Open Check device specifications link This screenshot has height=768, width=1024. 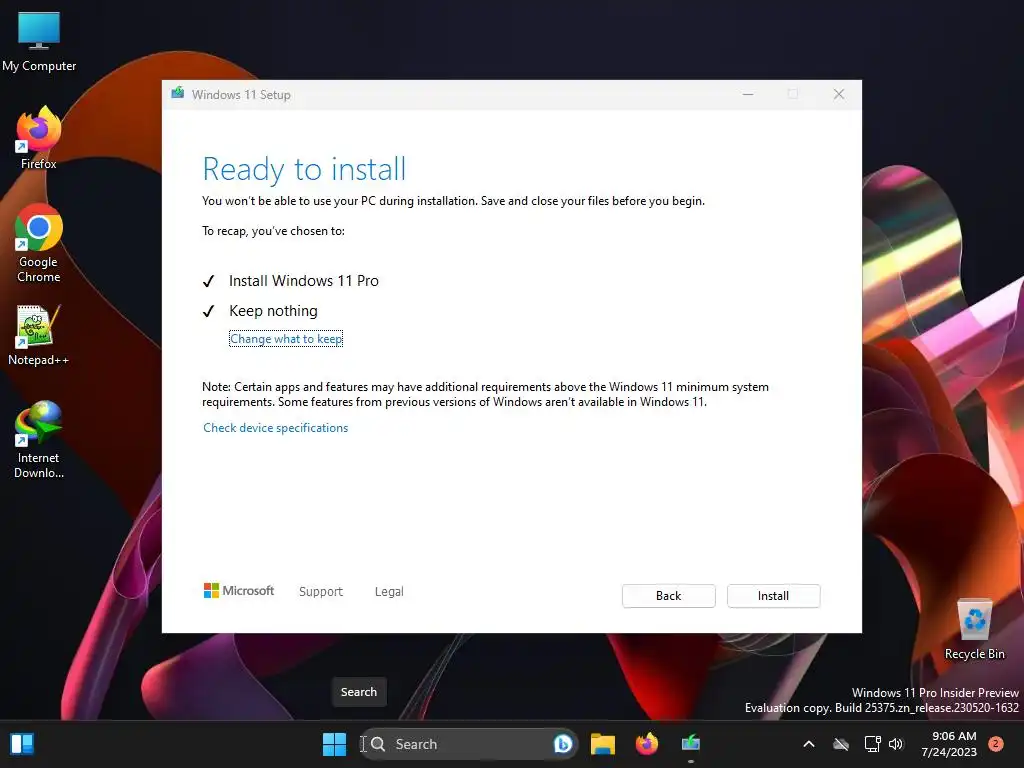click(x=276, y=428)
